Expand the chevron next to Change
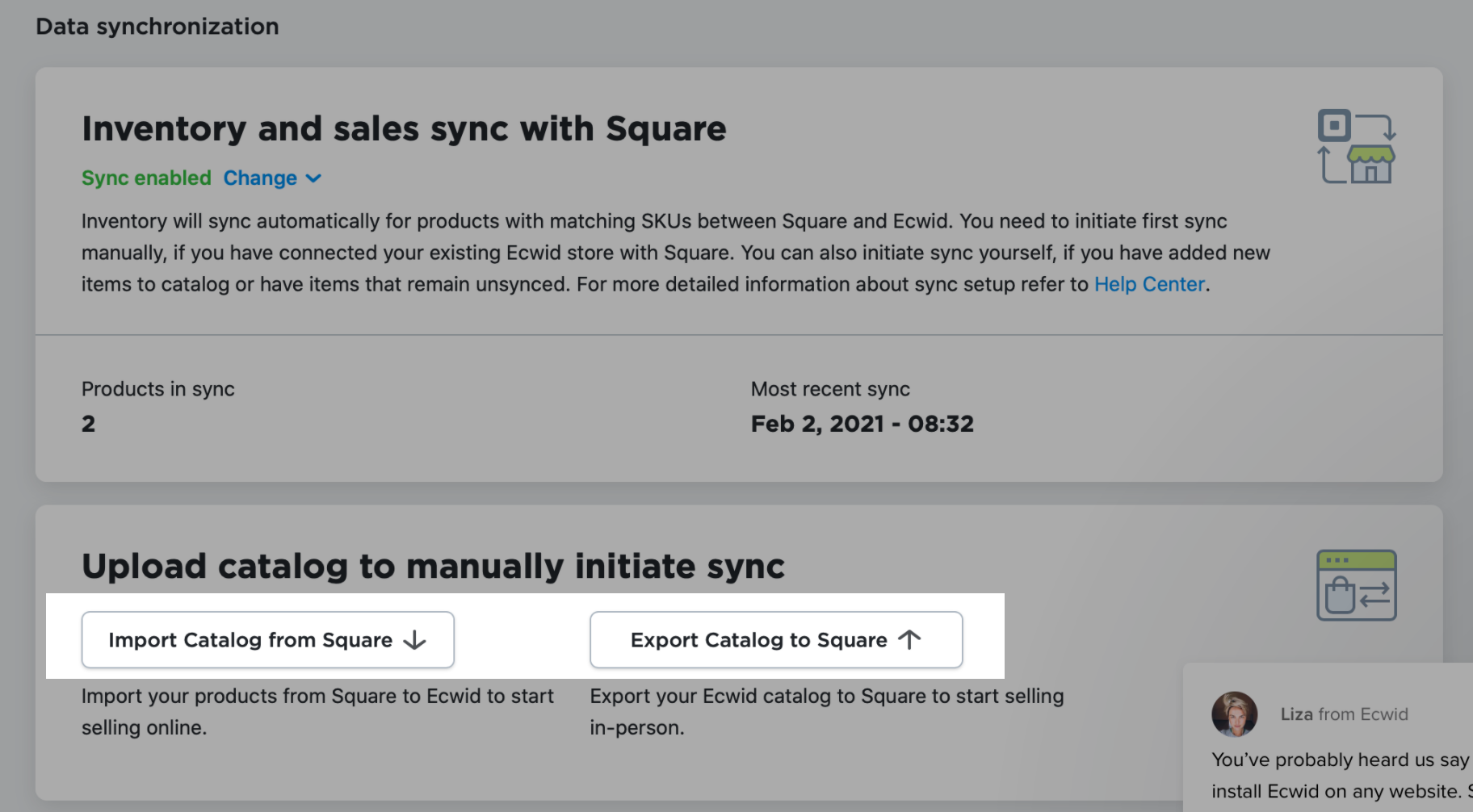 tap(314, 178)
